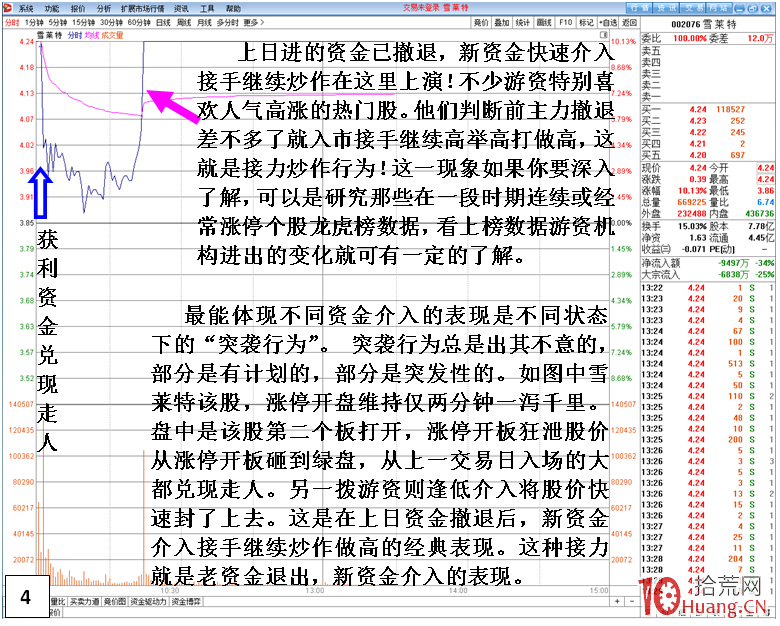Viewport: 780px width, 626px height.
Task: Click the 画线 draw-line toolbar button
Action: pos(544,22)
